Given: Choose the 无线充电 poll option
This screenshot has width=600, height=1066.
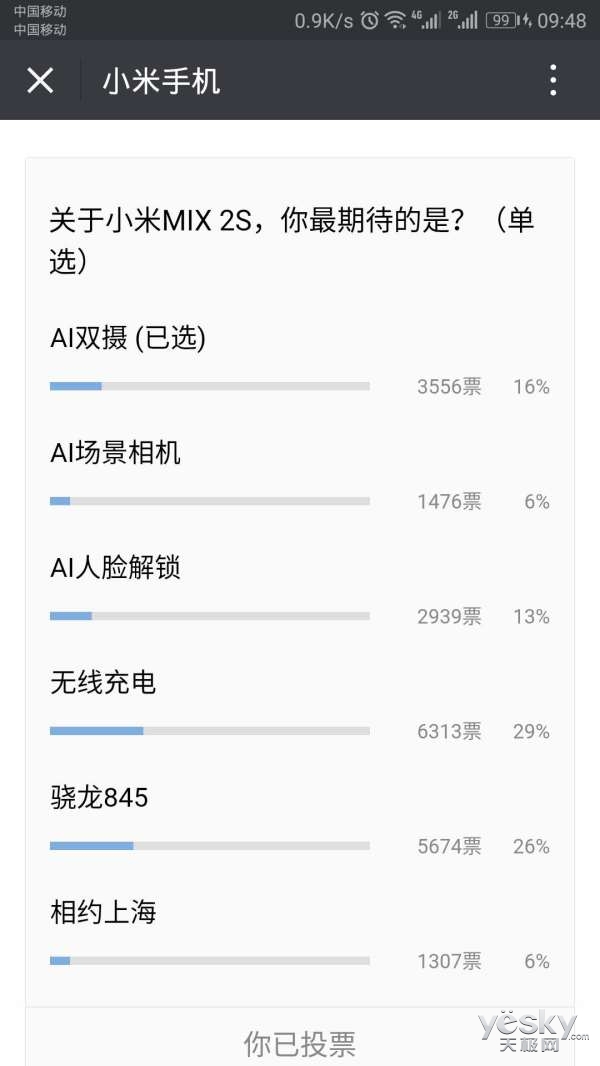Looking at the screenshot, I should (300, 707).
